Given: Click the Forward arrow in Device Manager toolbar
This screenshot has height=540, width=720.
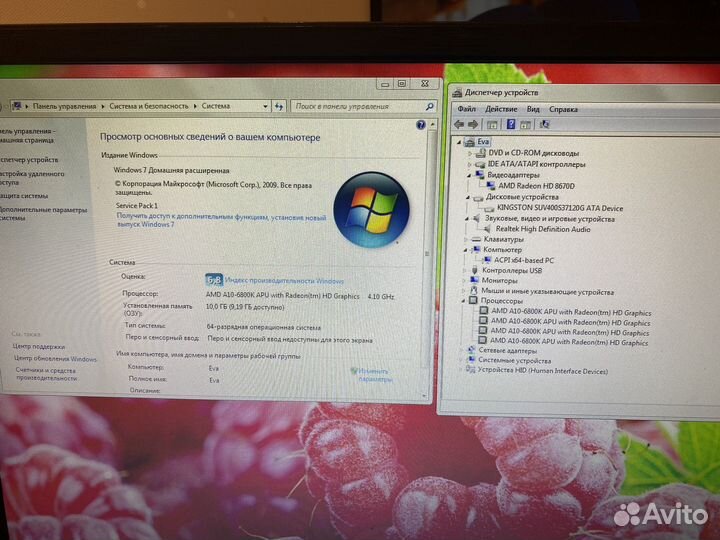Looking at the screenshot, I should [x=471, y=125].
